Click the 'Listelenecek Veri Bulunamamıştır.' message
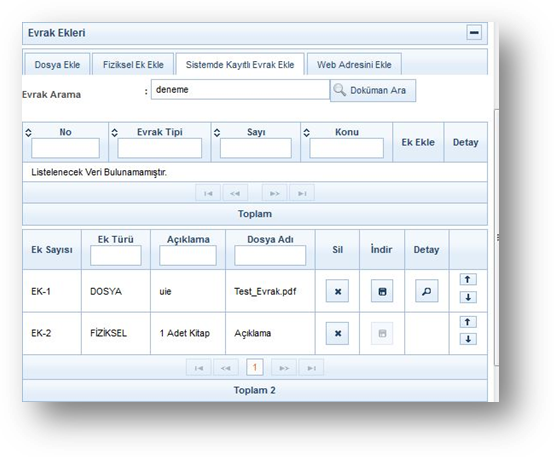Image resolution: width=554 pixels, height=457 pixels. (x=99, y=172)
